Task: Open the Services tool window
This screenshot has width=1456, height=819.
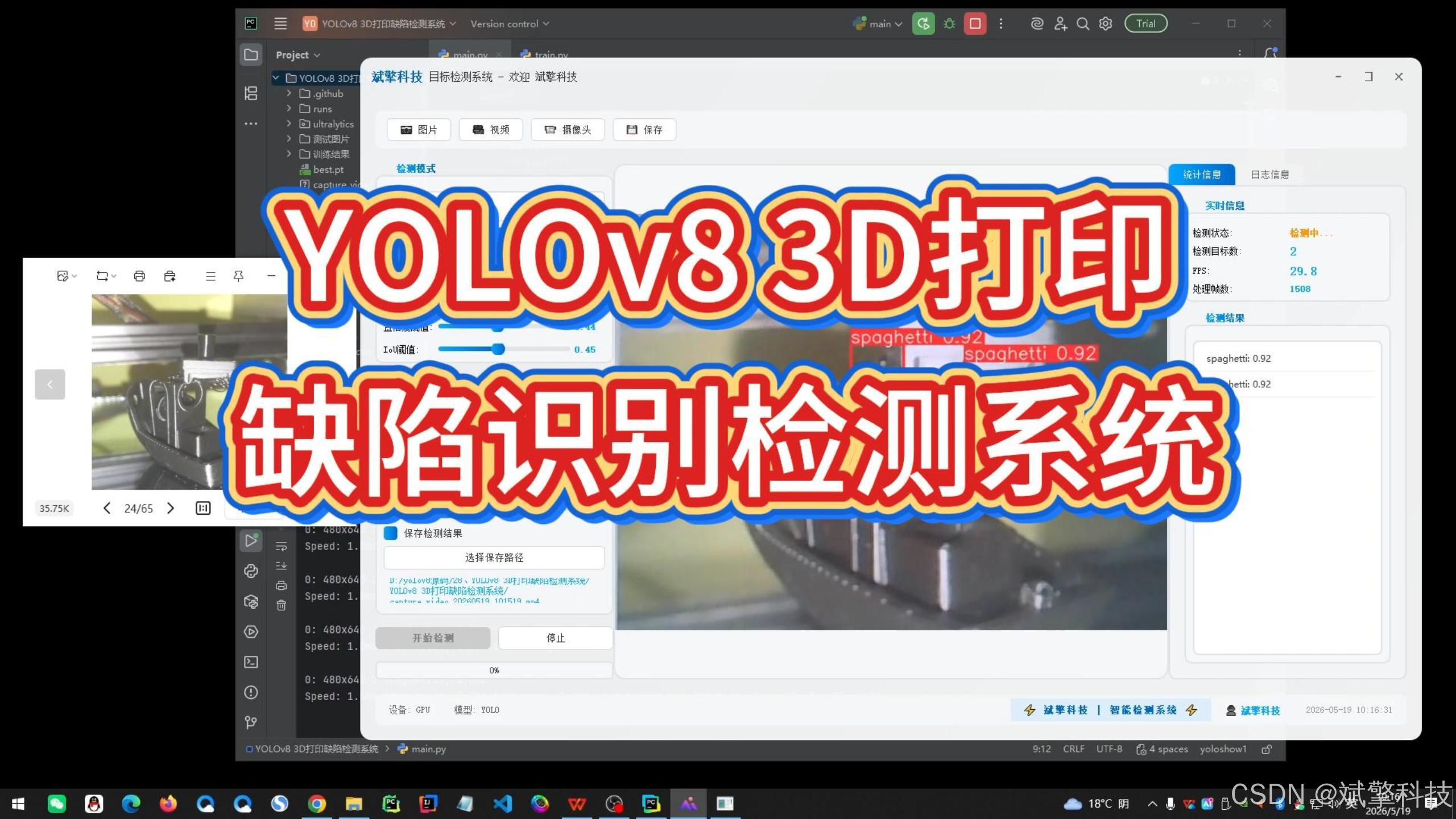Action: (x=251, y=632)
